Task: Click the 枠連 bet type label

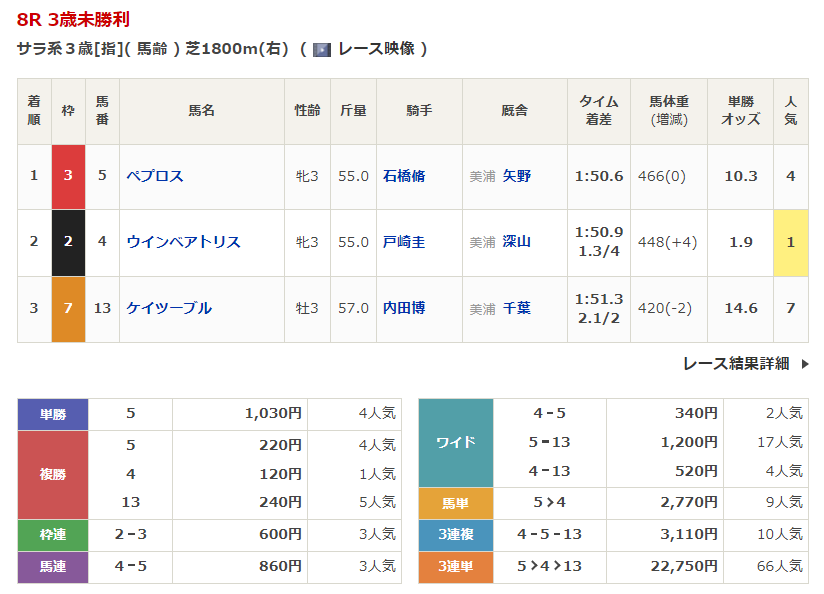Action: 53,535
